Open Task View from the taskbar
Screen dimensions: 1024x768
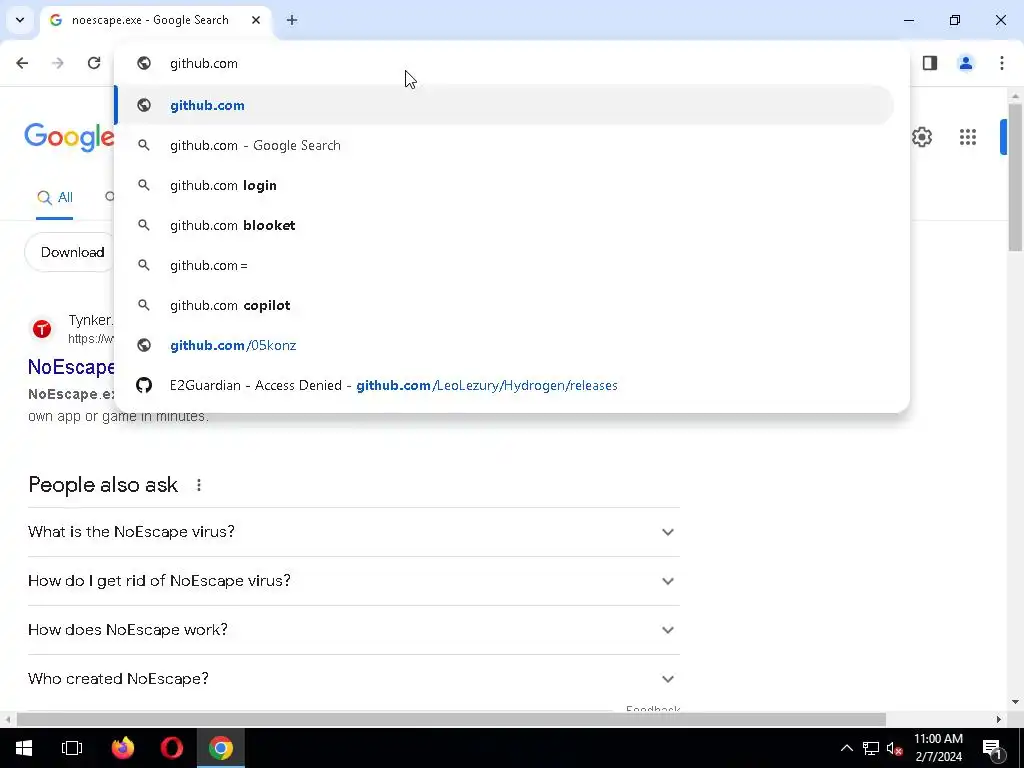pos(72,748)
